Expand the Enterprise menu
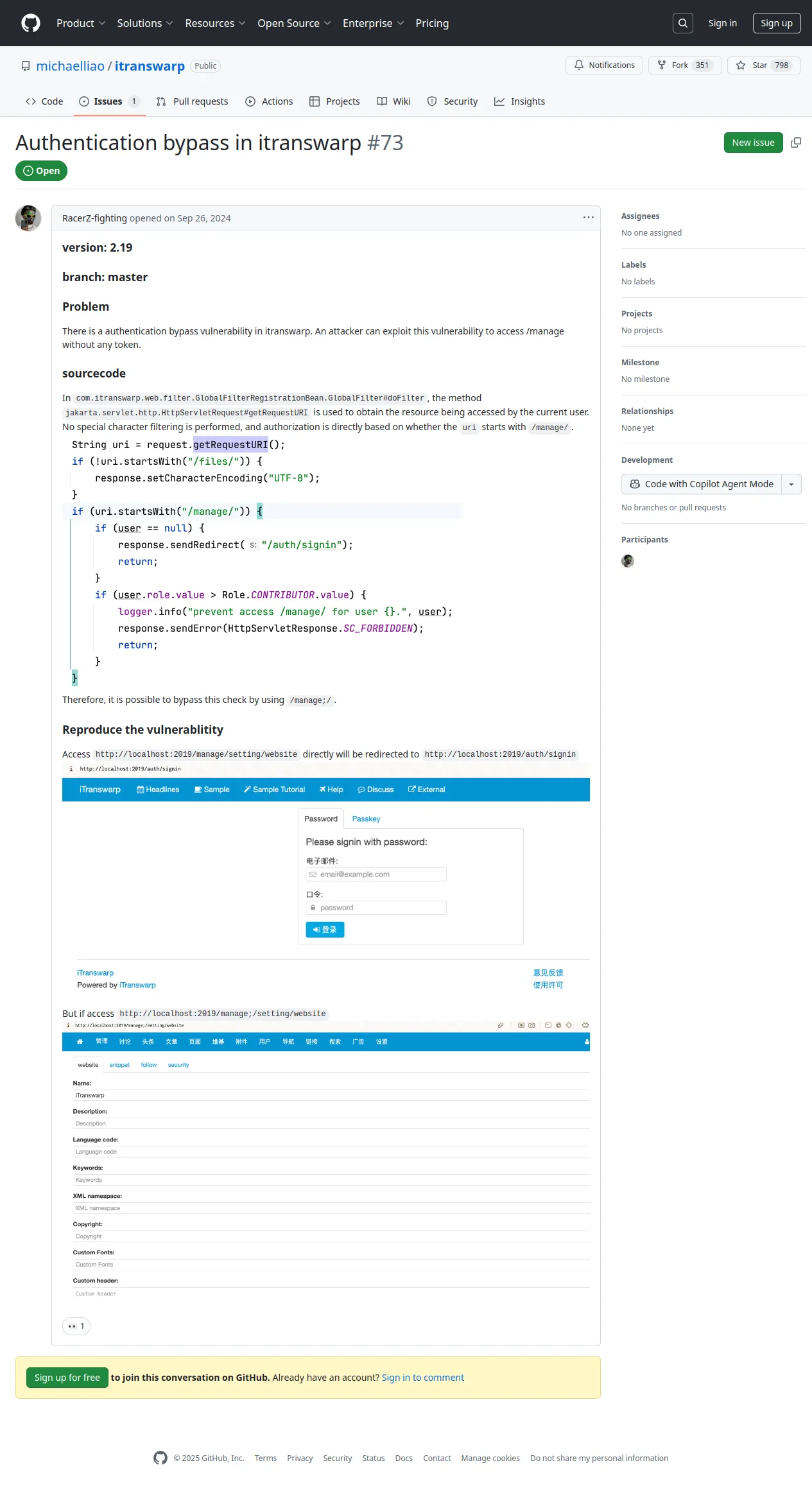 tap(373, 23)
